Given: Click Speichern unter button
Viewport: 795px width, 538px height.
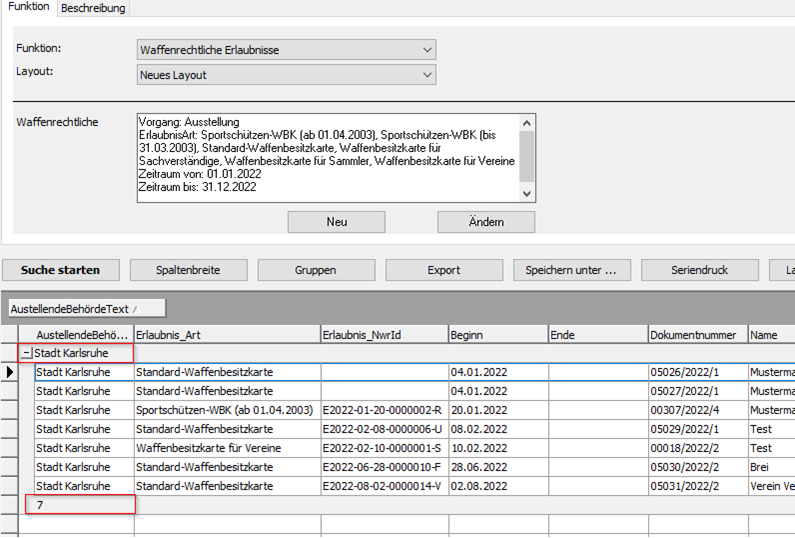Looking at the screenshot, I should [x=571, y=270].
